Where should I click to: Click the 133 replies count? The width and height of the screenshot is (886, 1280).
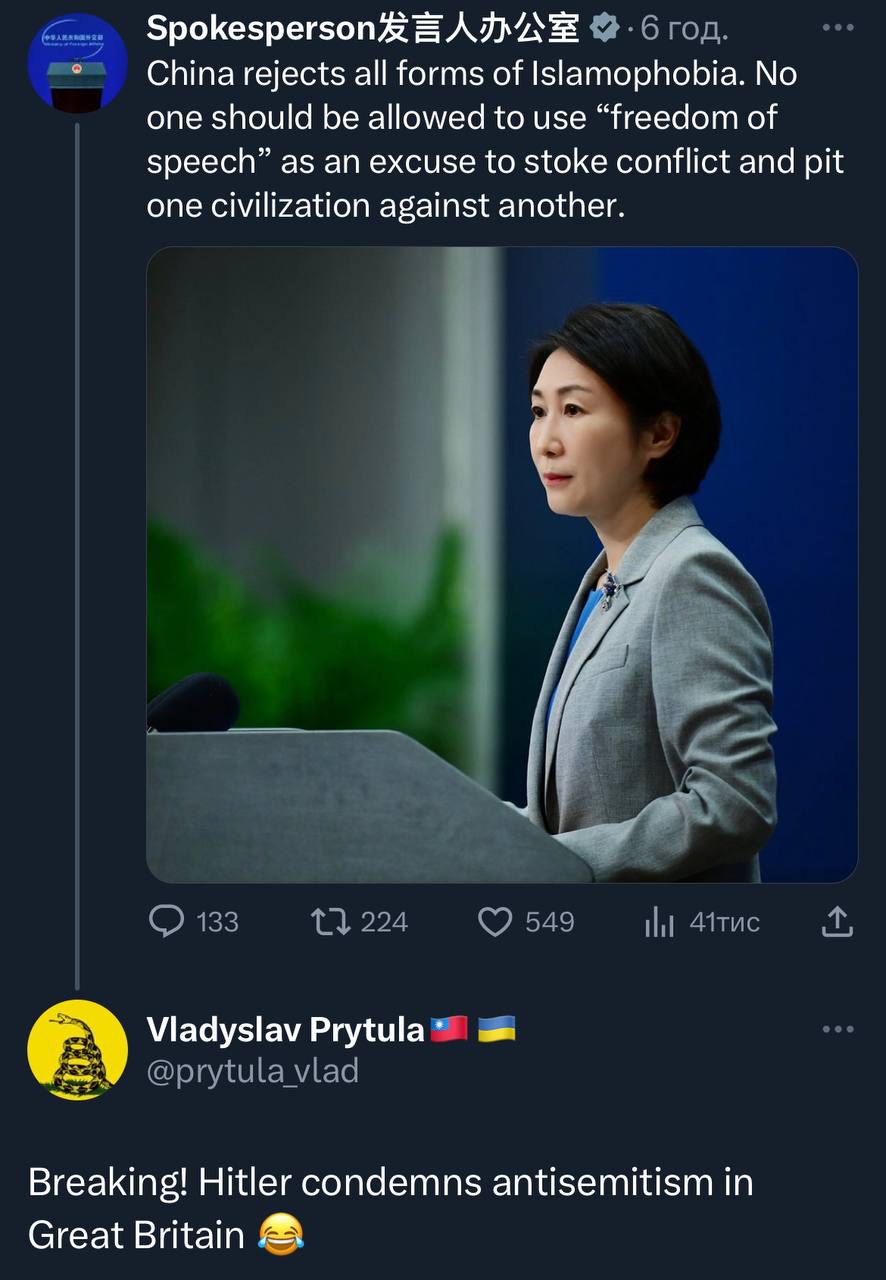(217, 922)
